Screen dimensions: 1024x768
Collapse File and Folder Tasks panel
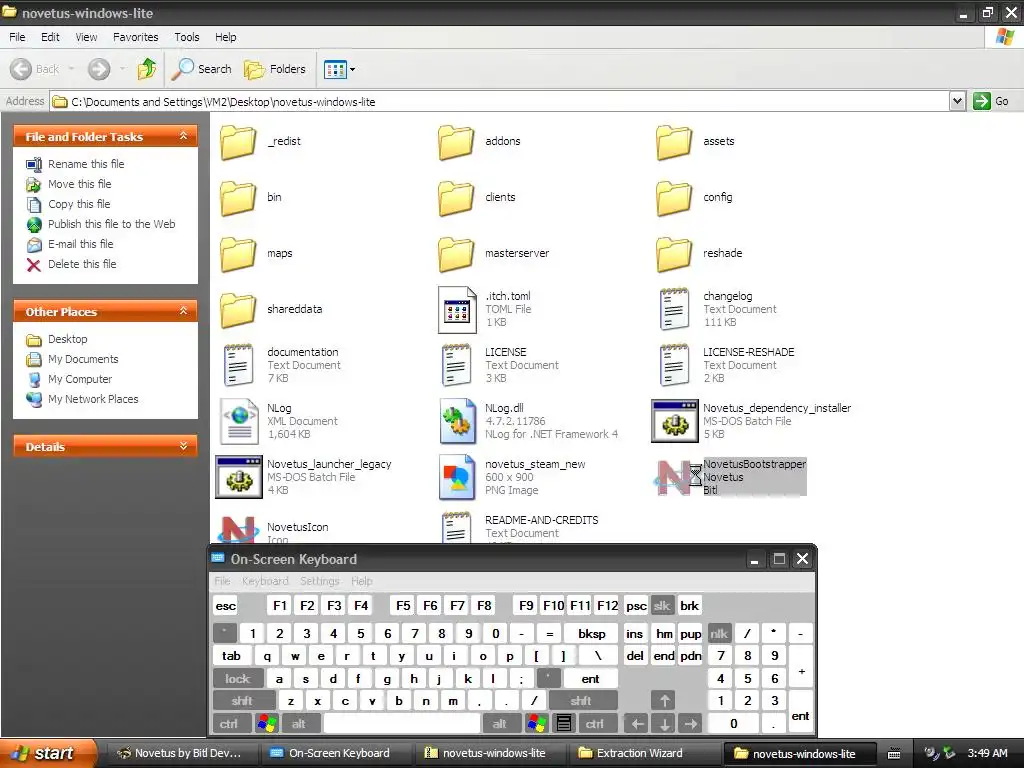click(x=183, y=136)
